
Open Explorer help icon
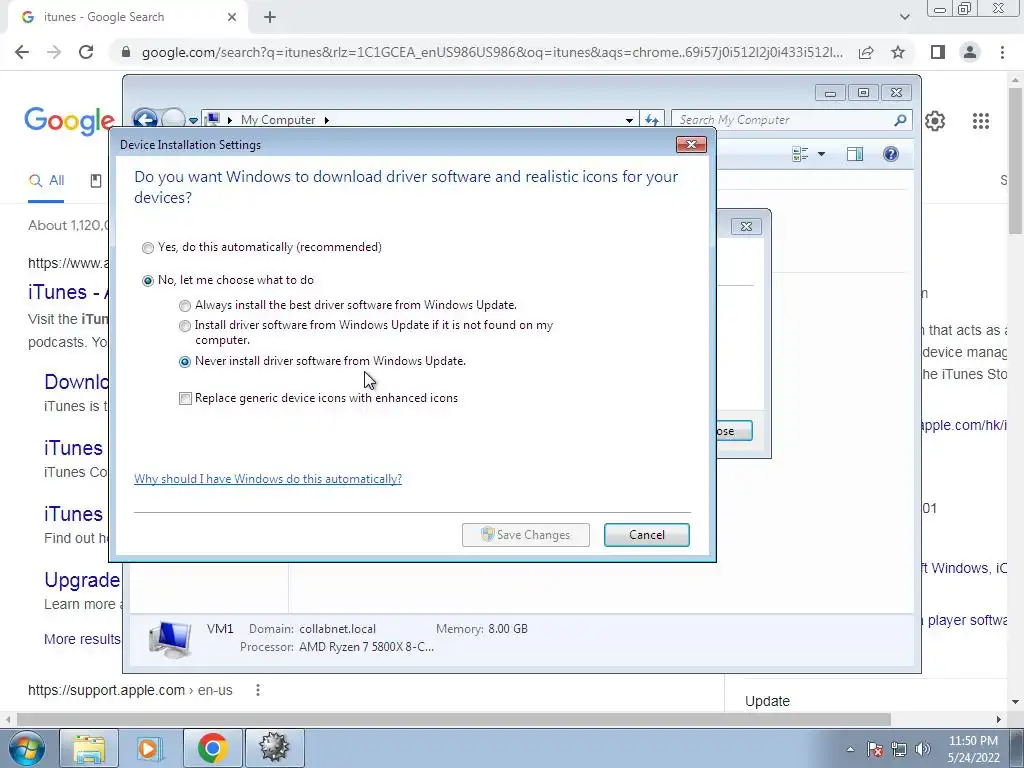tap(891, 154)
